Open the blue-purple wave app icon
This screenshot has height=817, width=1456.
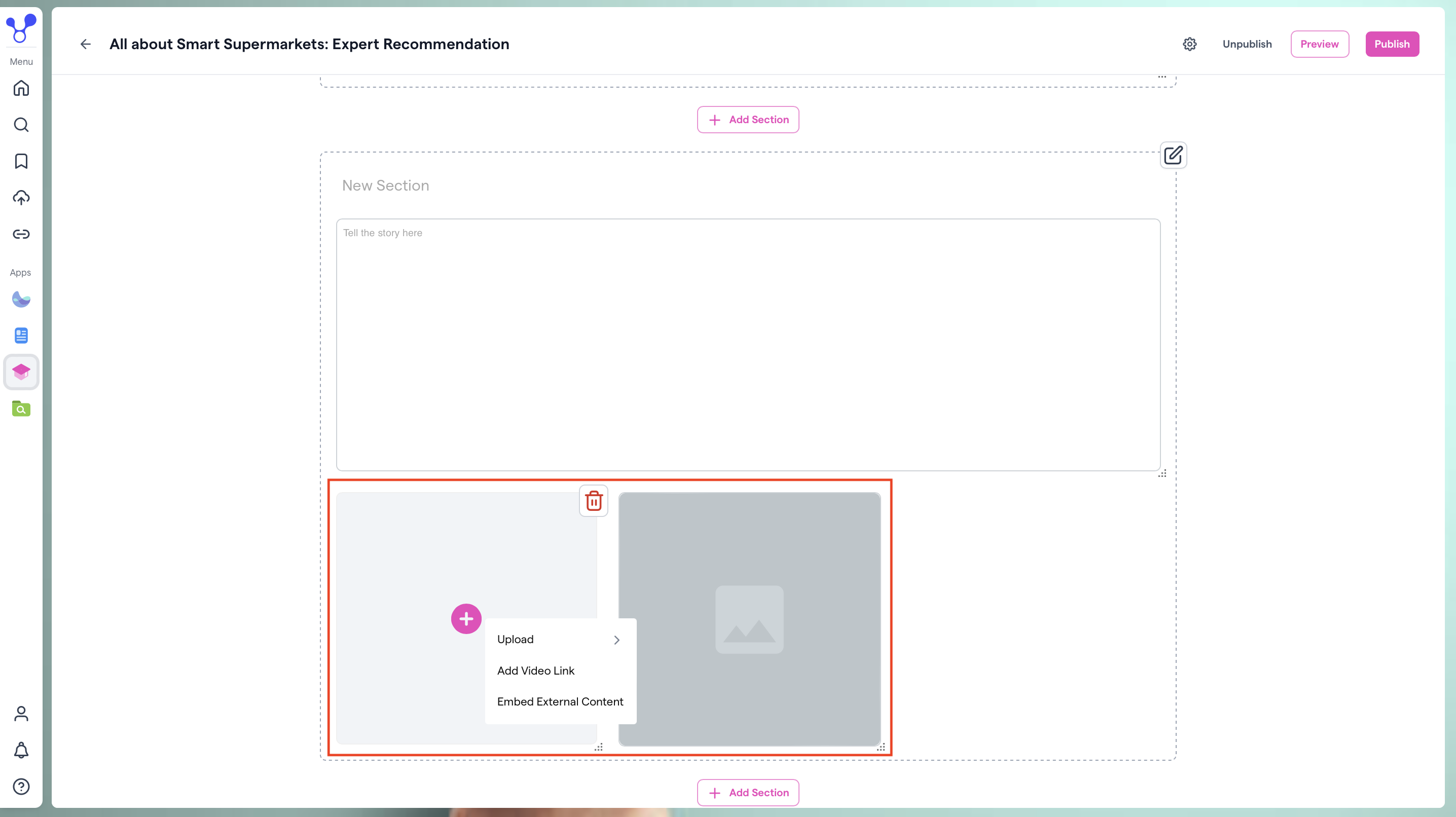[x=21, y=299]
